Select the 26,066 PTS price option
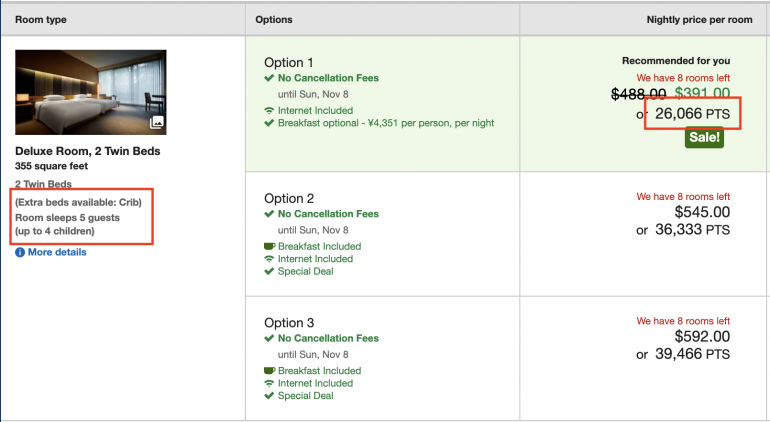The image size is (770, 422). pos(693,115)
